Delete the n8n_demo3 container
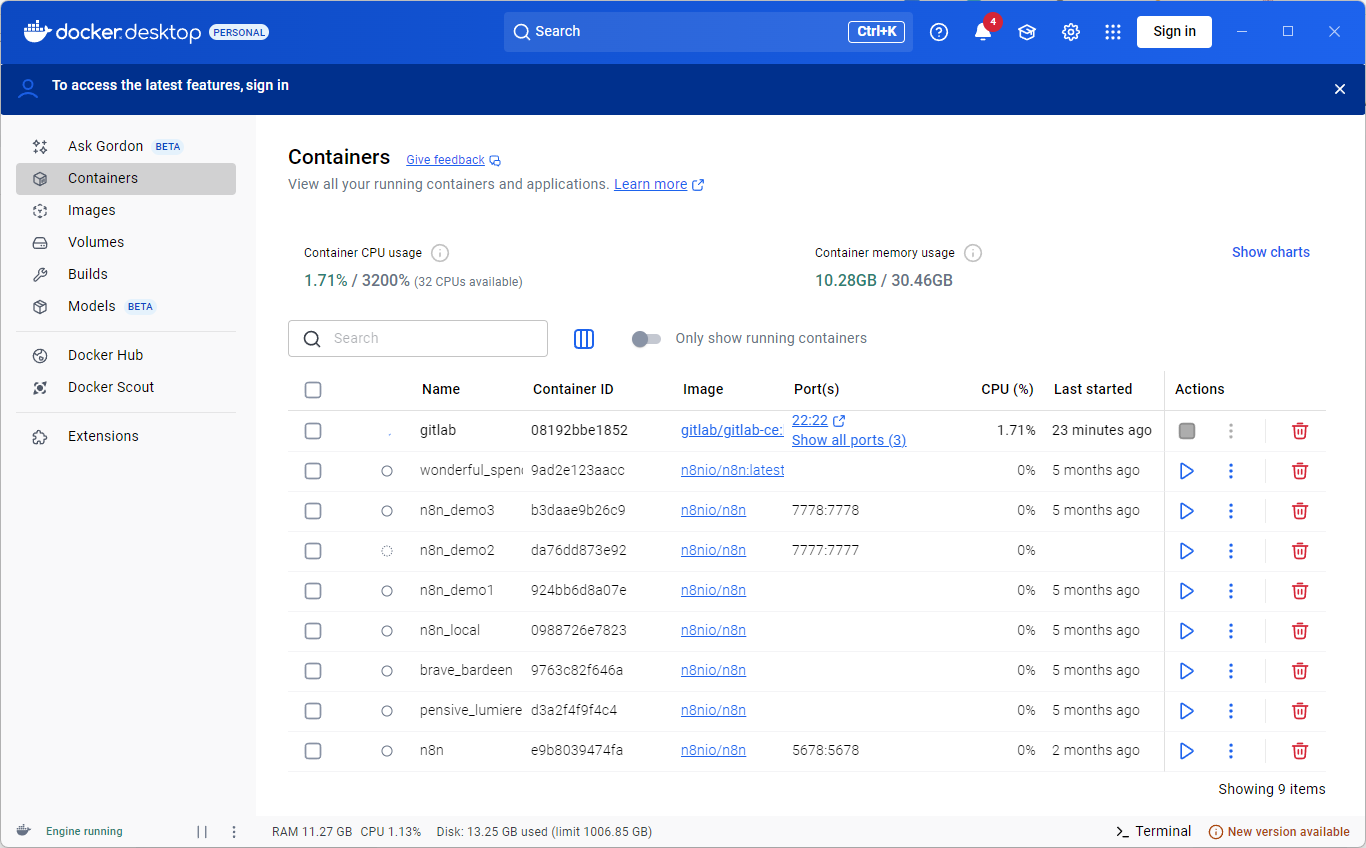1366x848 pixels. [1300, 511]
